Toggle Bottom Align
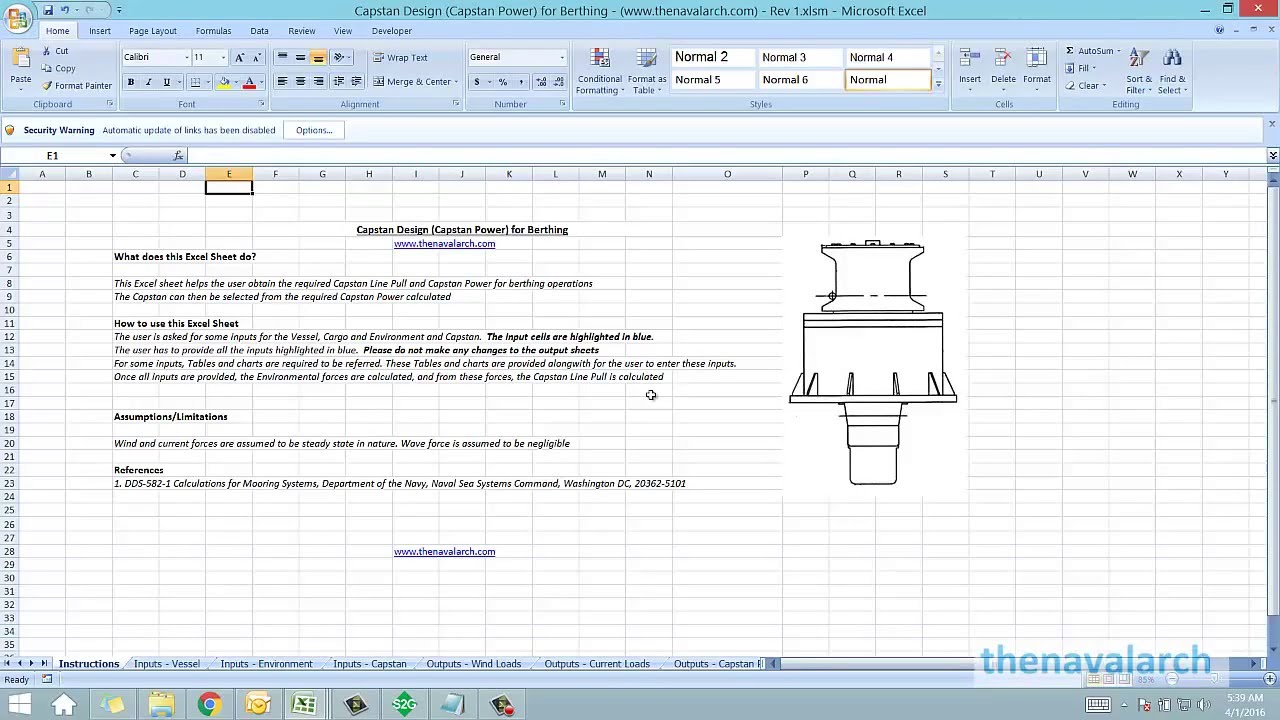 [318, 57]
